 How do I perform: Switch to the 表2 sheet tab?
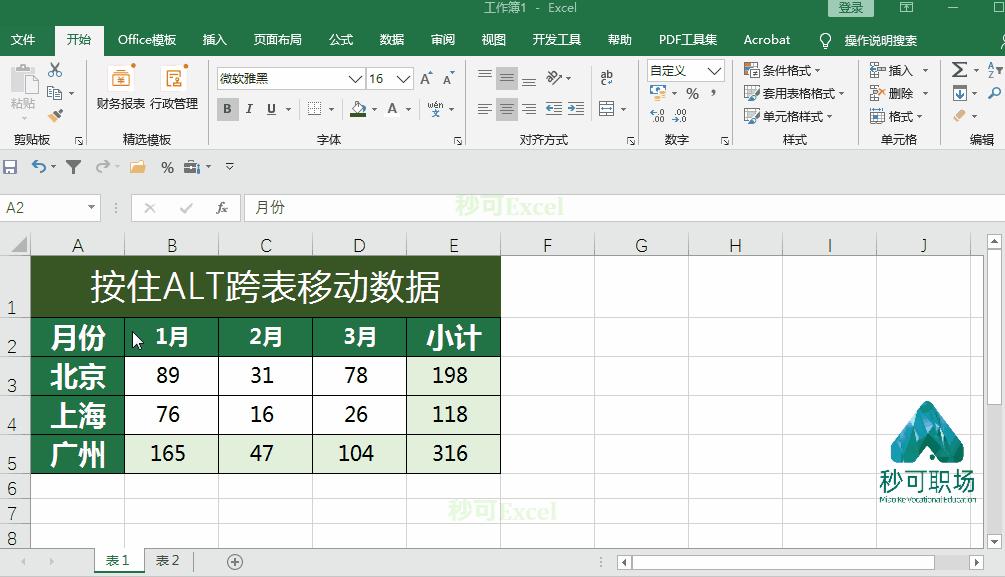167,561
